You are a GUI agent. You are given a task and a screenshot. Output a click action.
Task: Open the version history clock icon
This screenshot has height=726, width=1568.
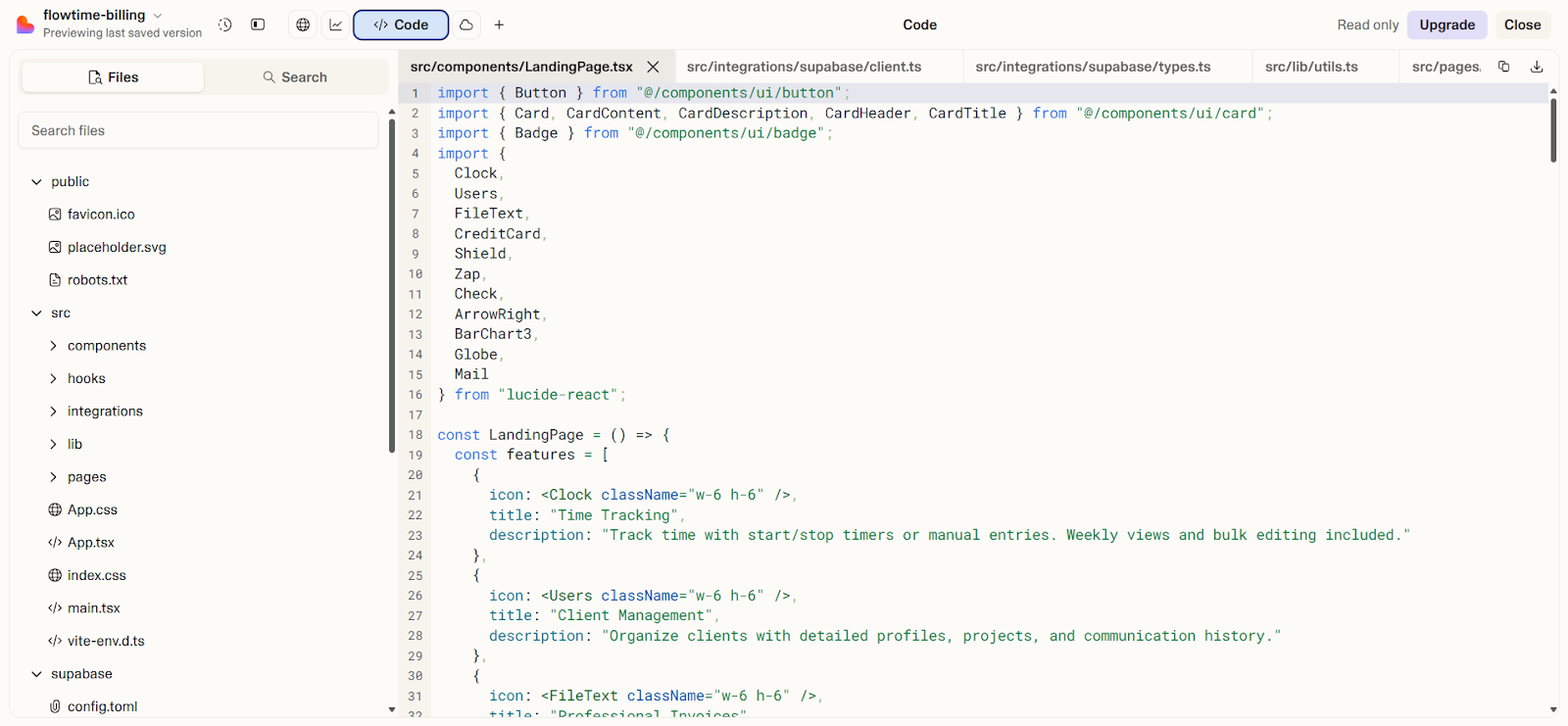225,24
